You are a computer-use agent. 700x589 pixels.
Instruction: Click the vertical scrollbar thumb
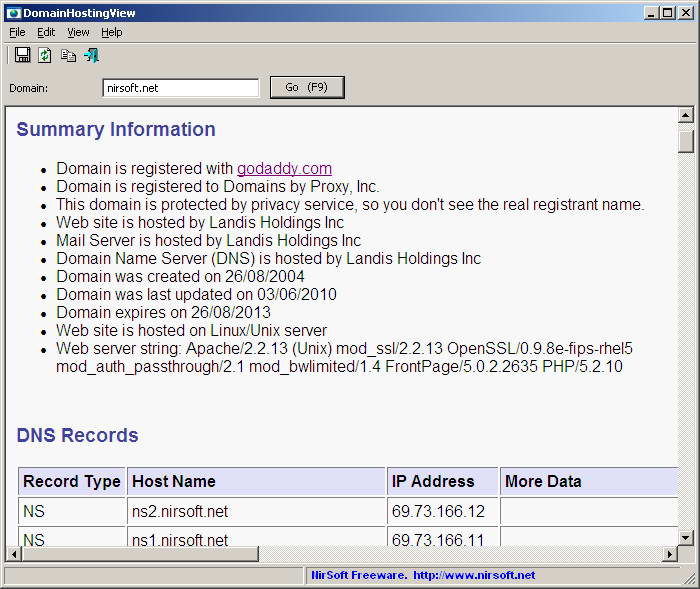[x=685, y=141]
